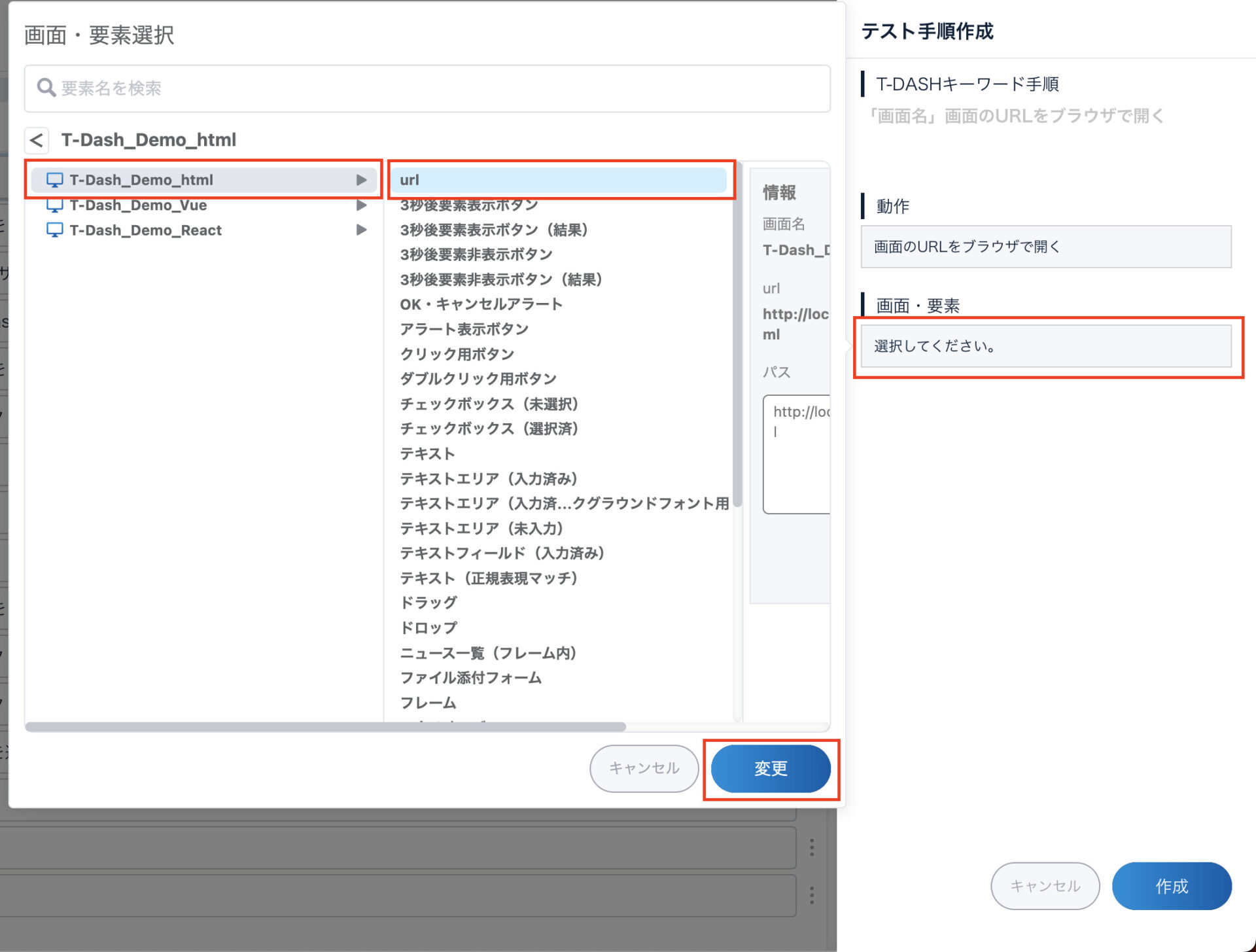Open the three-dot menu of upper background row
The image size is (1256, 952).
pos(812,847)
